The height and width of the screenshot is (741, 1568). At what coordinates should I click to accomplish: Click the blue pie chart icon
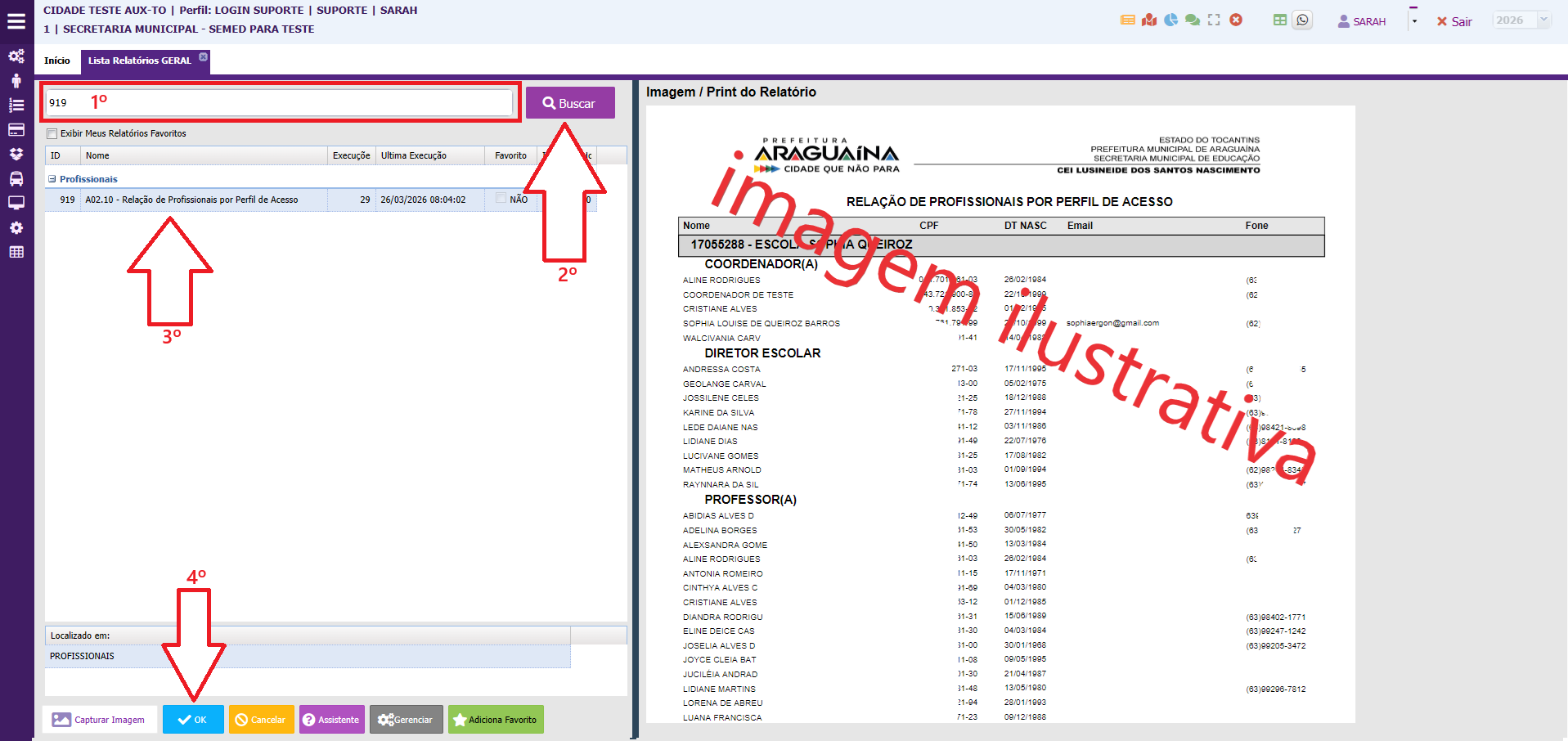1170,20
